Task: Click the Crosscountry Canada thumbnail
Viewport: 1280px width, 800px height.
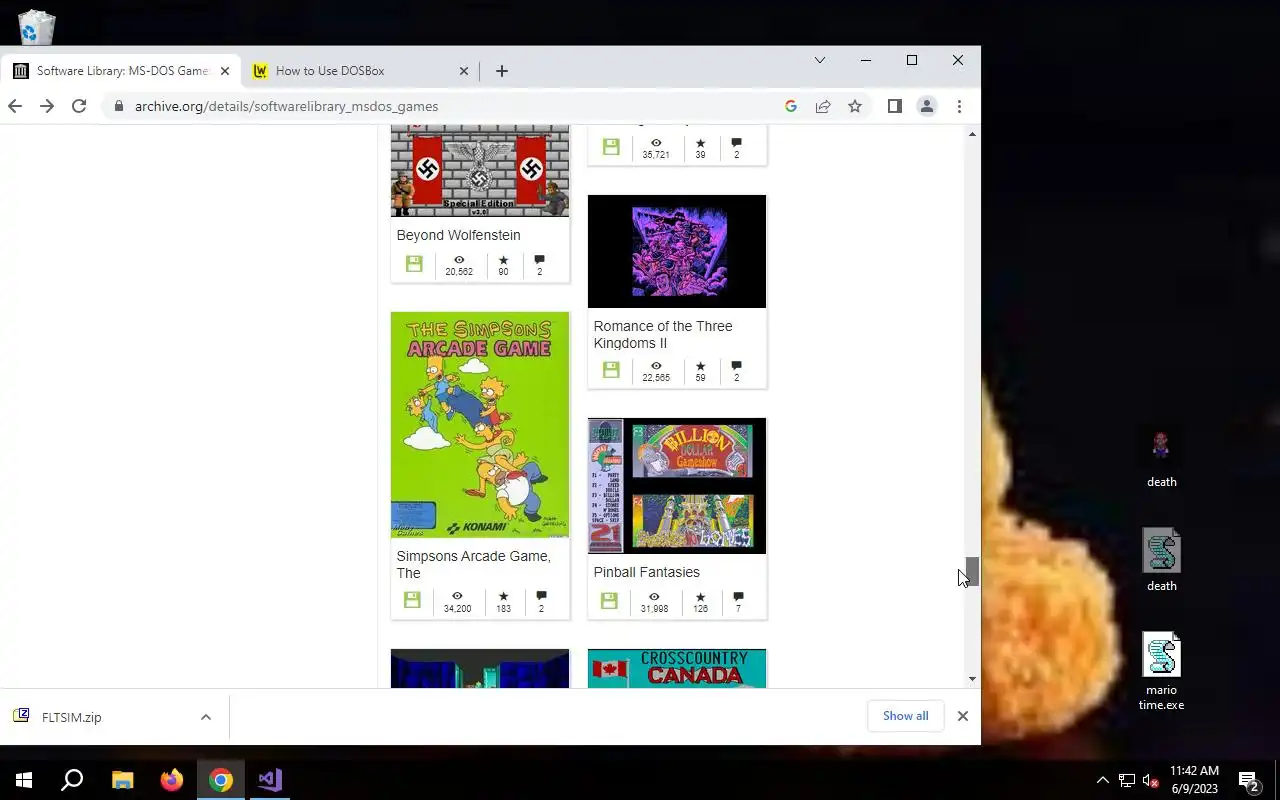Action: tap(677, 668)
